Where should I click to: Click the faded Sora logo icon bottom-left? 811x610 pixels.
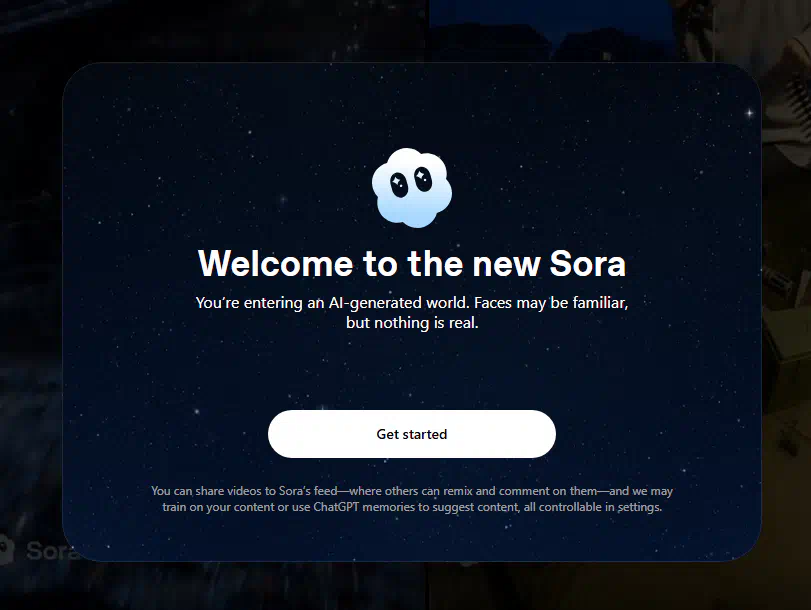click(x=6, y=550)
